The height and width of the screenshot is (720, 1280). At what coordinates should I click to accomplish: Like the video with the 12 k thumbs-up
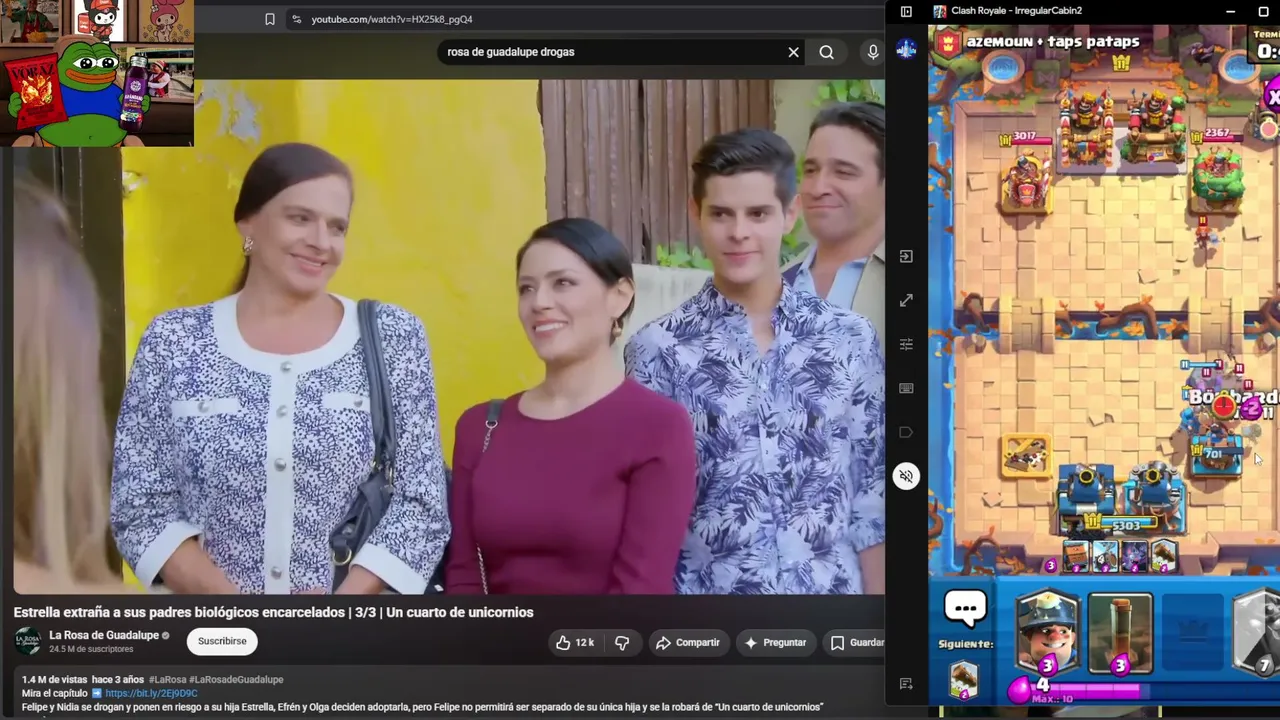click(575, 642)
